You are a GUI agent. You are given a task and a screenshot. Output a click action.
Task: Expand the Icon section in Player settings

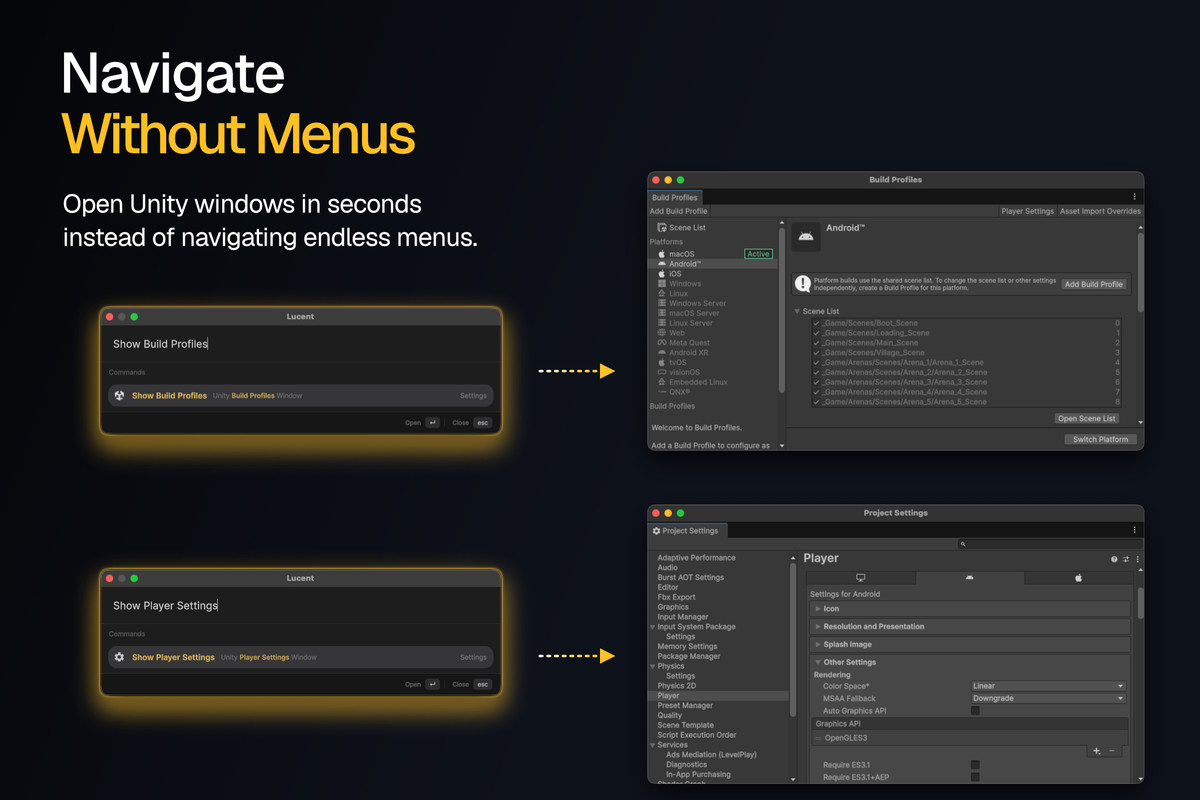[970, 609]
